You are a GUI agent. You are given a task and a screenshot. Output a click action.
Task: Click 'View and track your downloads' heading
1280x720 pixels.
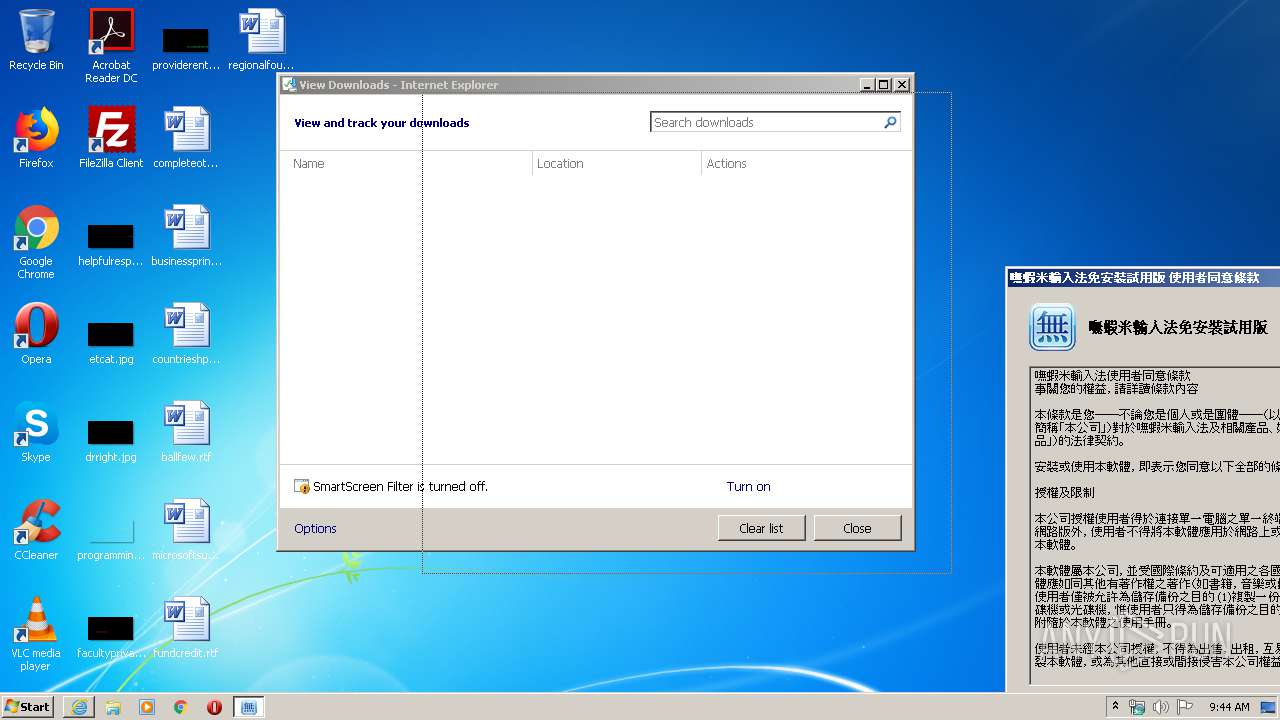[381, 123]
